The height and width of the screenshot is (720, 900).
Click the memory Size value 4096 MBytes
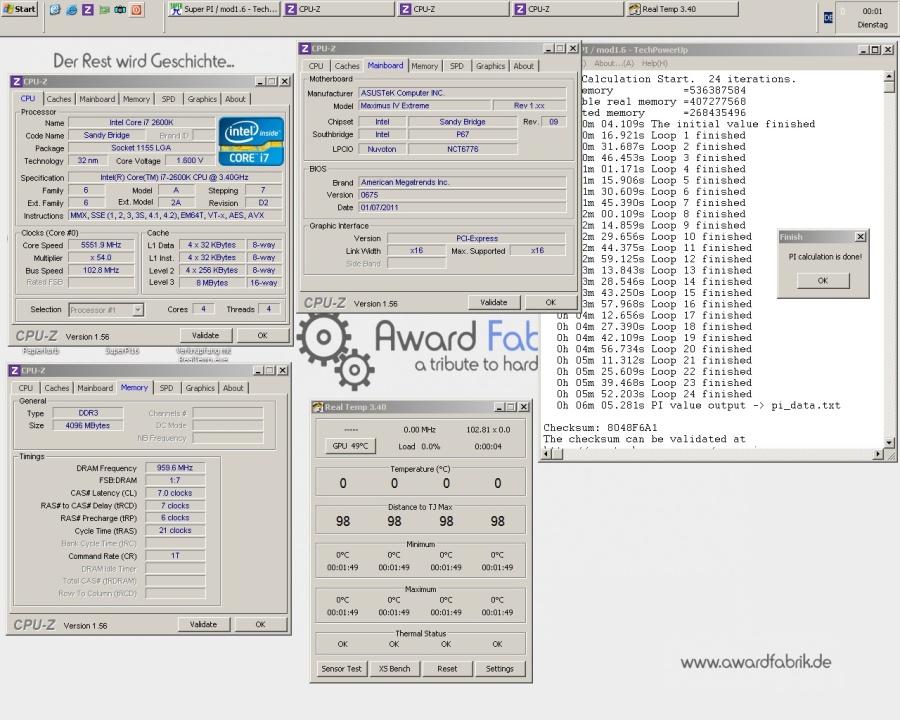tap(88, 425)
